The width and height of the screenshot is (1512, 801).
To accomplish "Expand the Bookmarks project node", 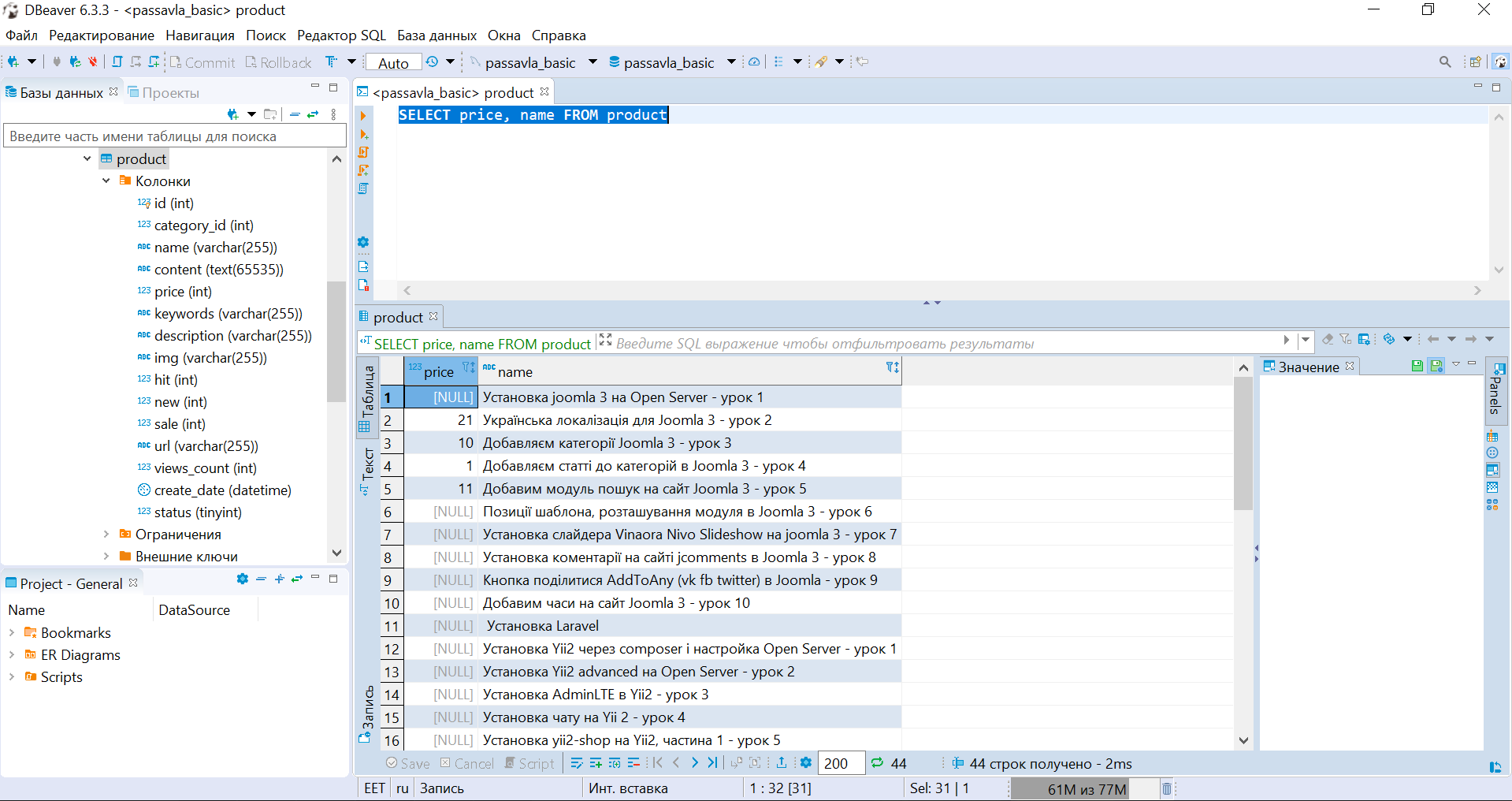I will 12,632.
